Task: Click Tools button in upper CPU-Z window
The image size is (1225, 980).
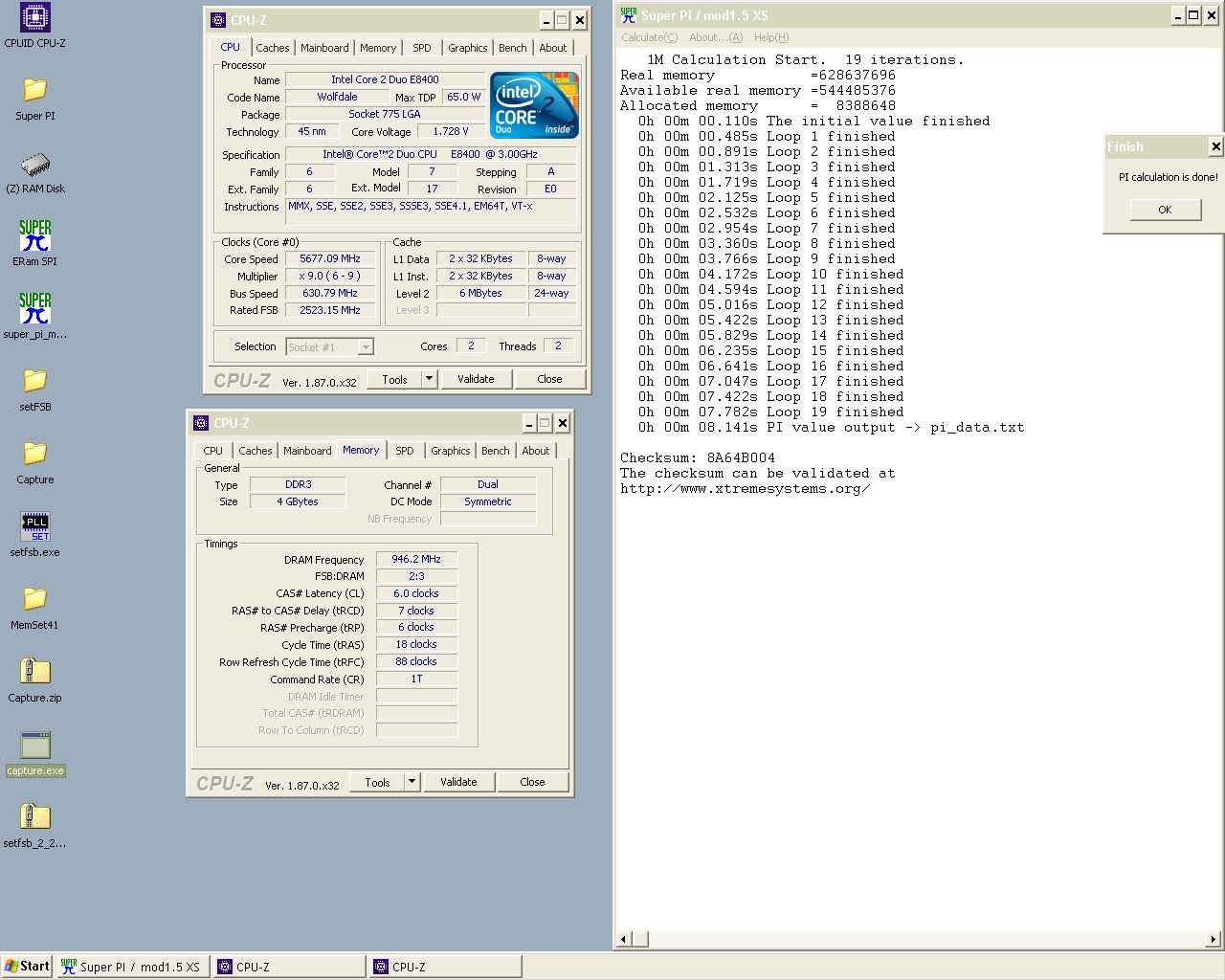Action: point(395,380)
